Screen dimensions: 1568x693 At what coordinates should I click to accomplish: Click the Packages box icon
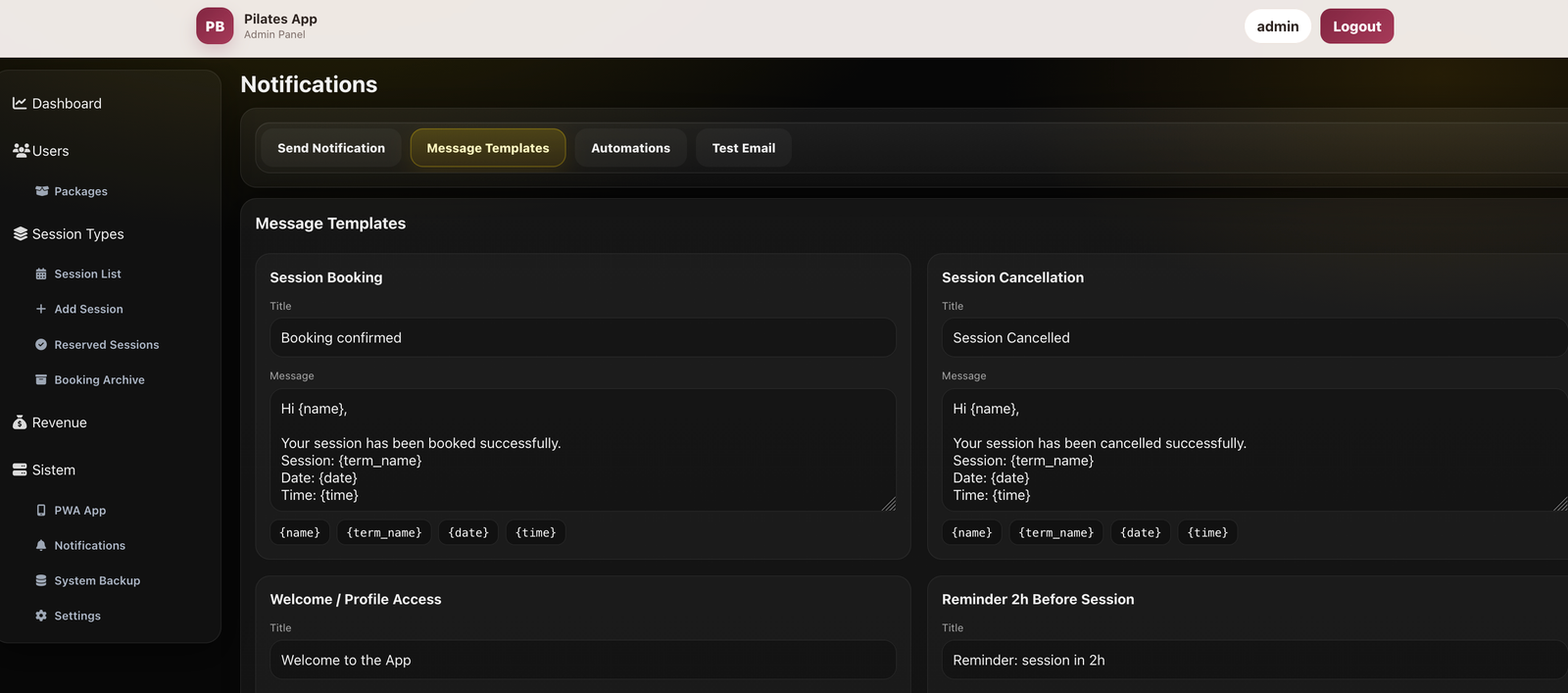[41, 191]
